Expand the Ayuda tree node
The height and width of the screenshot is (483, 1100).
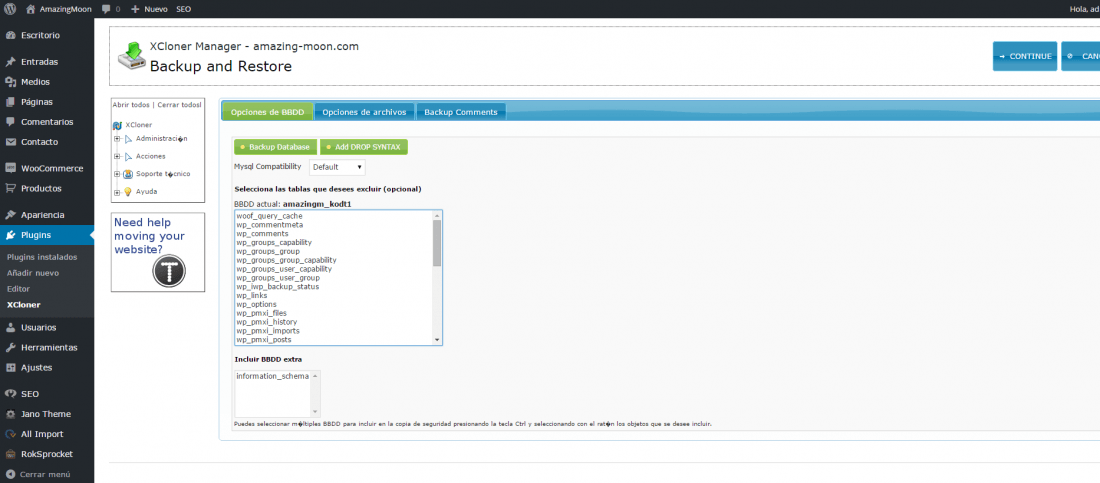[118, 192]
